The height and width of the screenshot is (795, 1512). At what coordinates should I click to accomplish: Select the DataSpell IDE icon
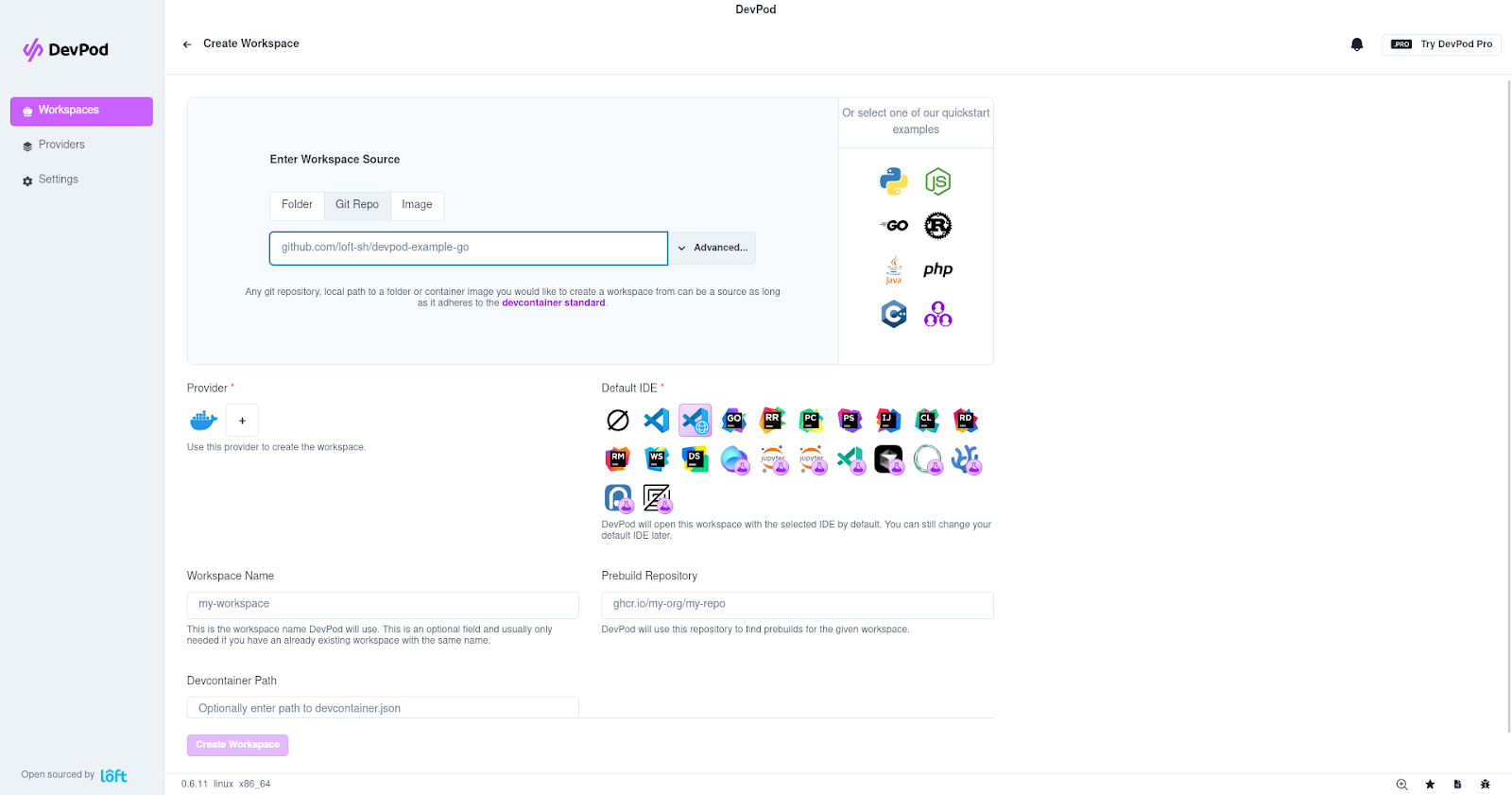(696, 458)
